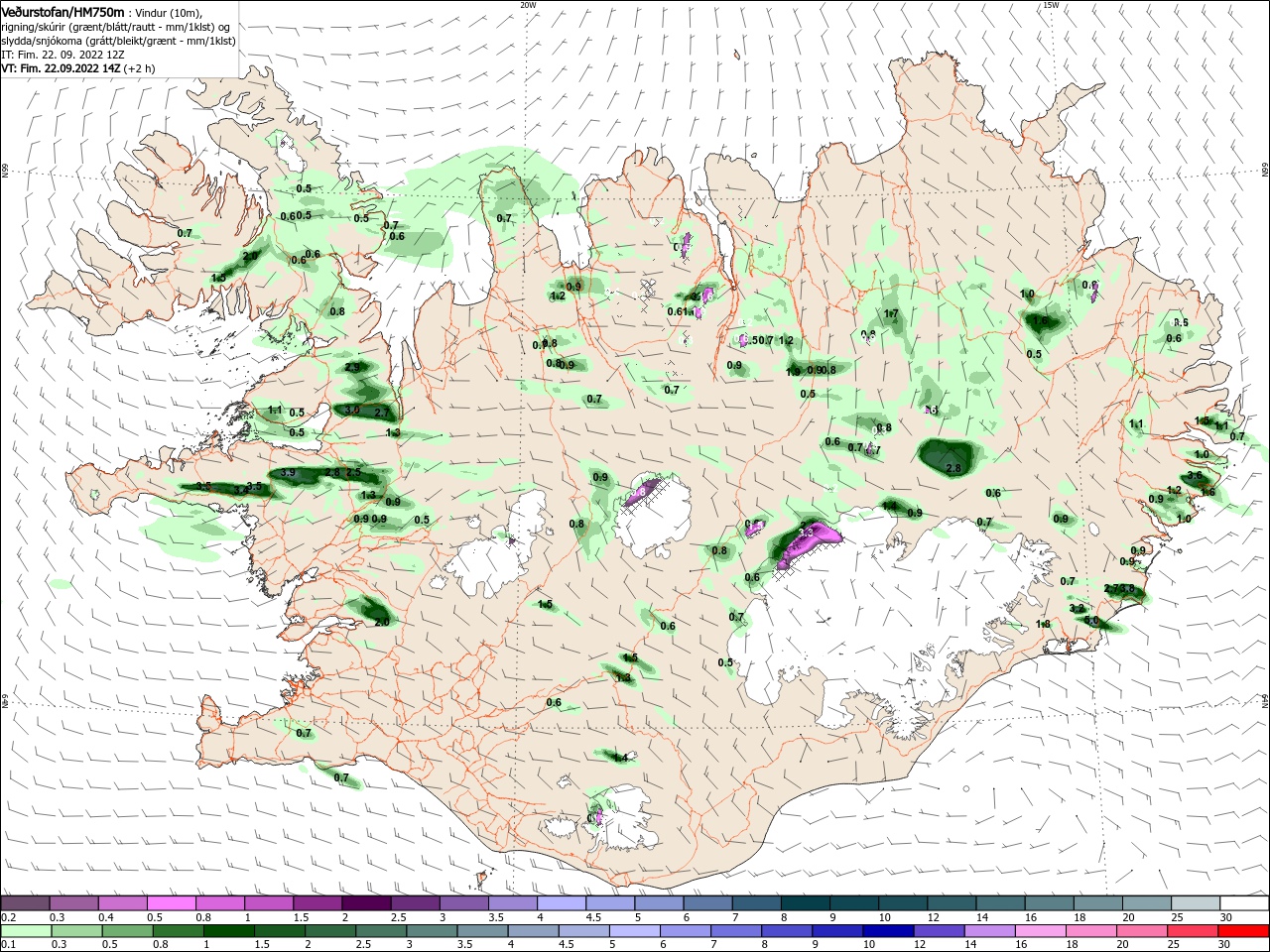Choose the white 30 swatch in purple row
Image resolution: width=1270 pixels, height=952 pixels.
(1244, 903)
